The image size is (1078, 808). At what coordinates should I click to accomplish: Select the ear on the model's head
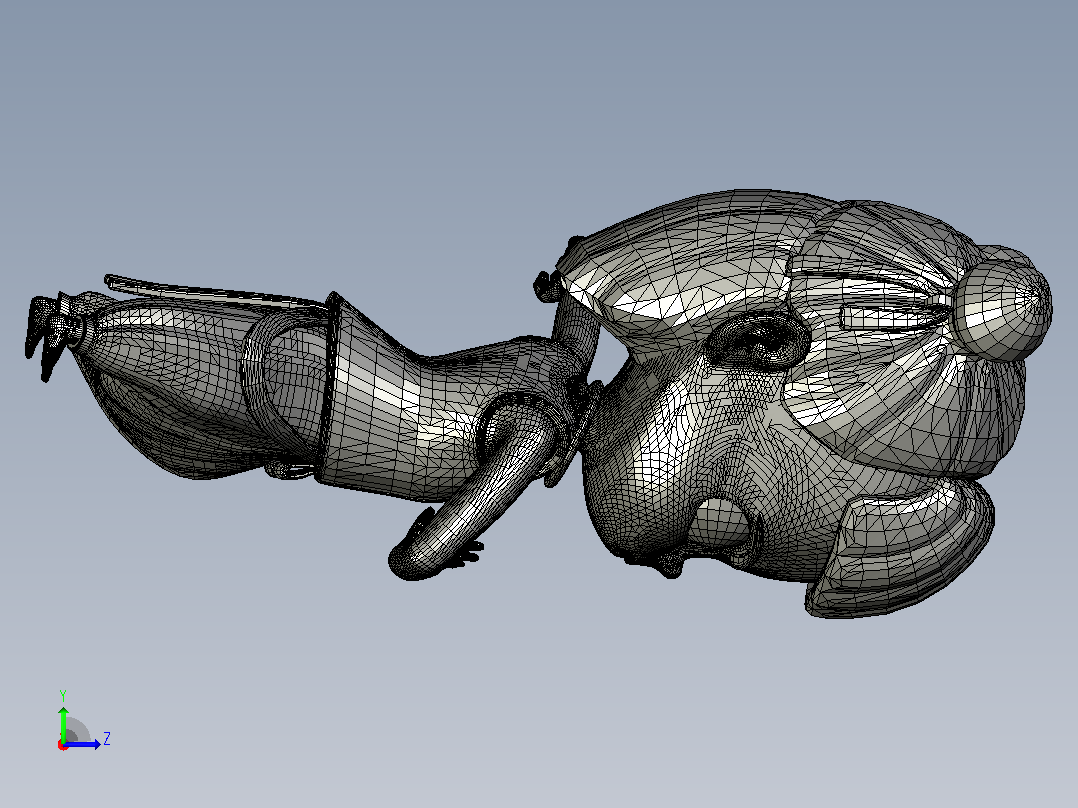pos(758,340)
